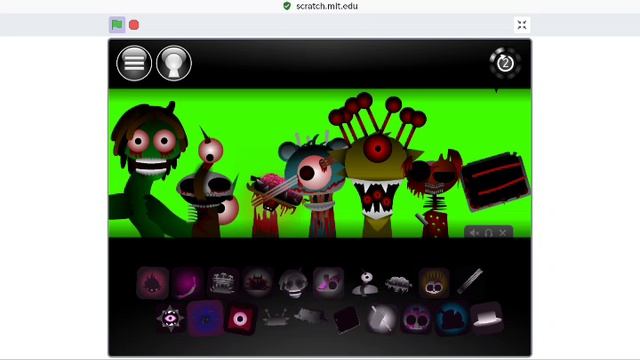
Task: Select the magenta crescent moon icon
Action: coord(187,283)
